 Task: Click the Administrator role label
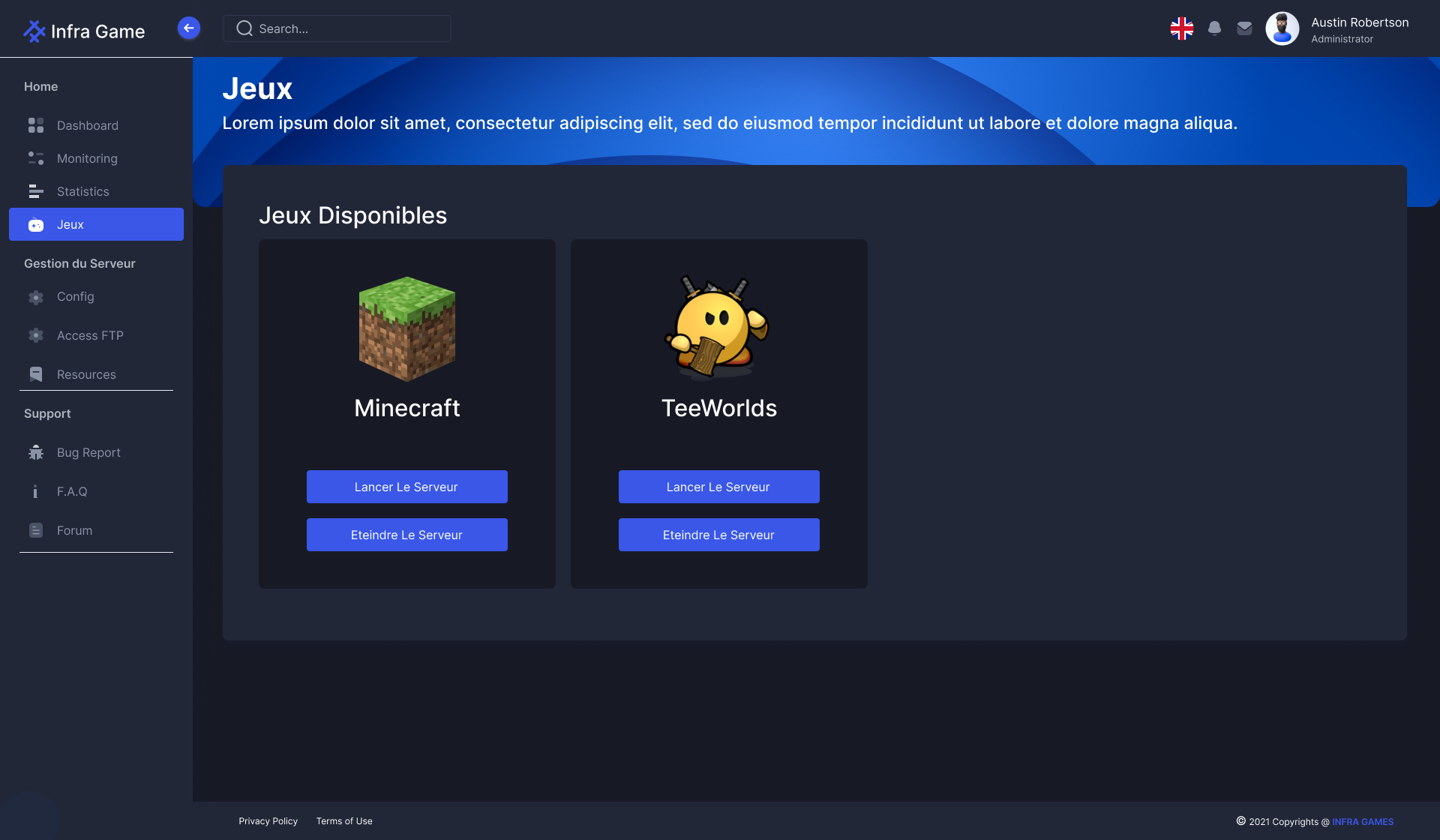[x=1342, y=39]
